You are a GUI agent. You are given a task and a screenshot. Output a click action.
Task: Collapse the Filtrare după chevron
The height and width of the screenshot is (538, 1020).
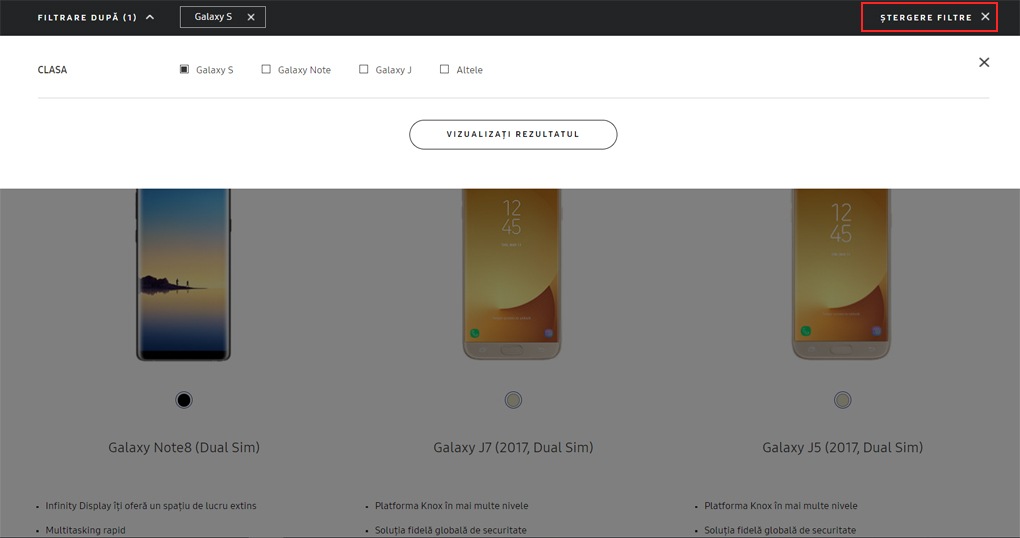[x=150, y=18]
